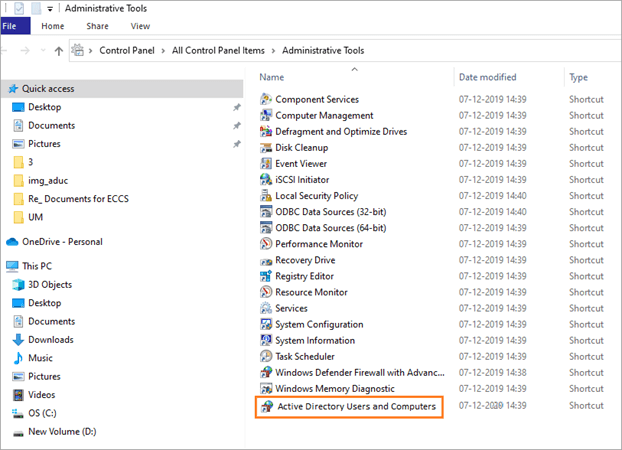The width and height of the screenshot is (622, 450).
Task: Open pinned Documents under Quick access
Action: coord(52,125)
